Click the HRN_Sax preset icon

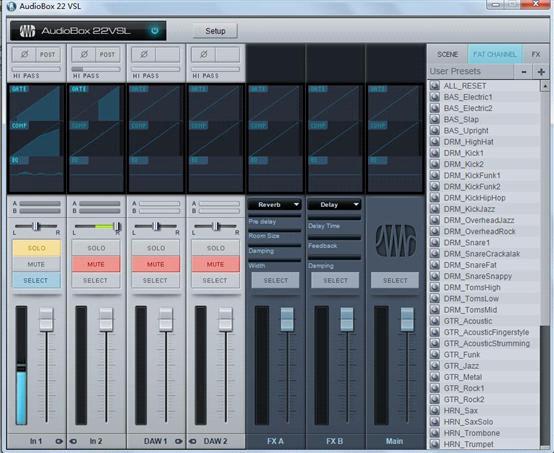(x=435, y=411)
